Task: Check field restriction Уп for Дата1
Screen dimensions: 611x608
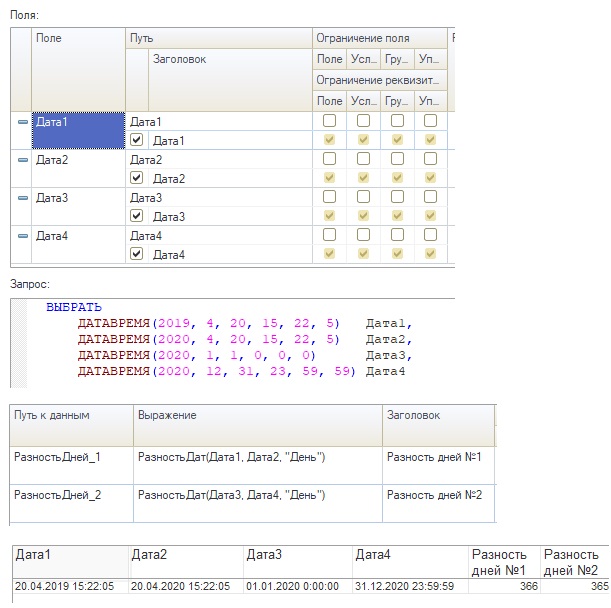Action: [x=431, y=121]
